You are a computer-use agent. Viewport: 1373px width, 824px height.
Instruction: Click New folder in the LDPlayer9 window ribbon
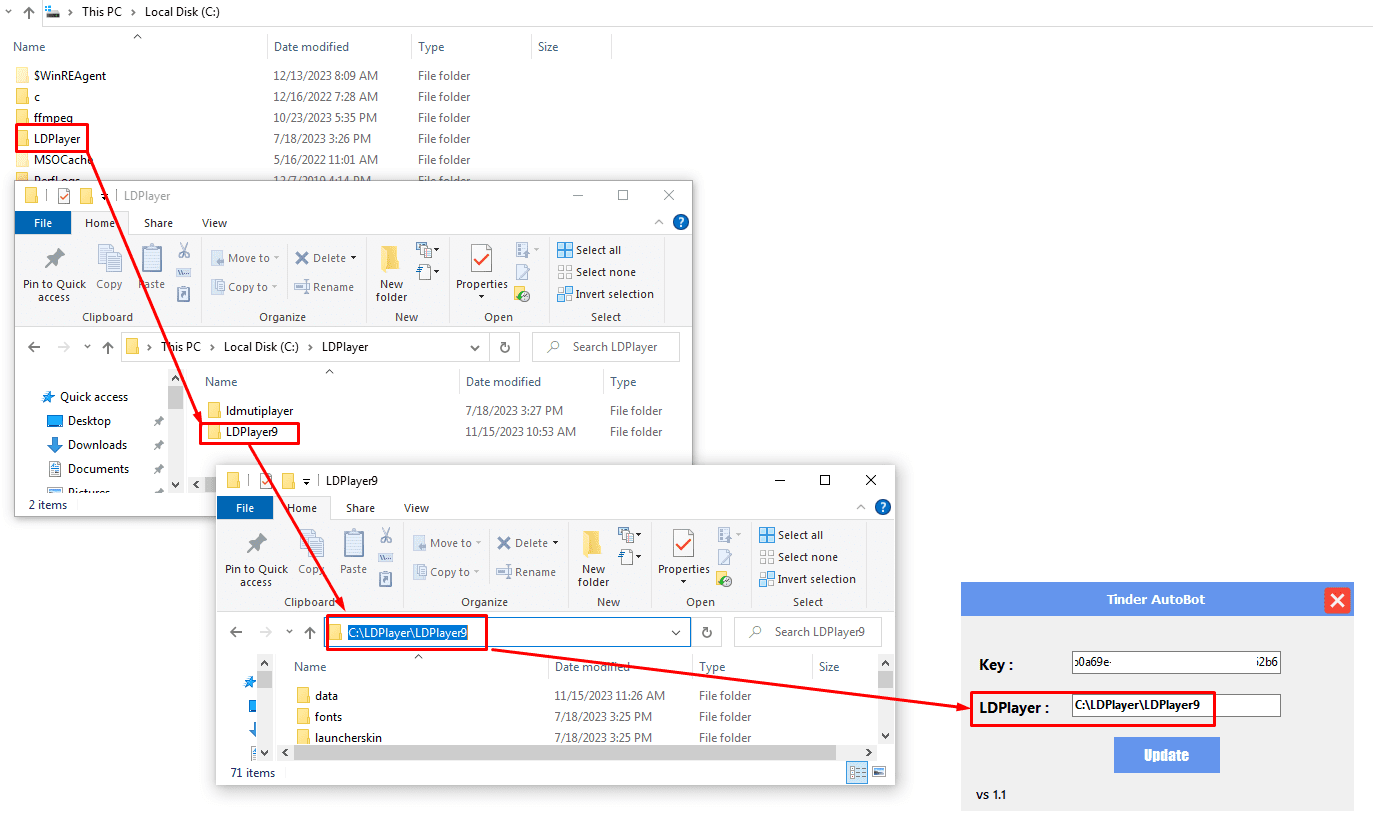coord(593,558)
